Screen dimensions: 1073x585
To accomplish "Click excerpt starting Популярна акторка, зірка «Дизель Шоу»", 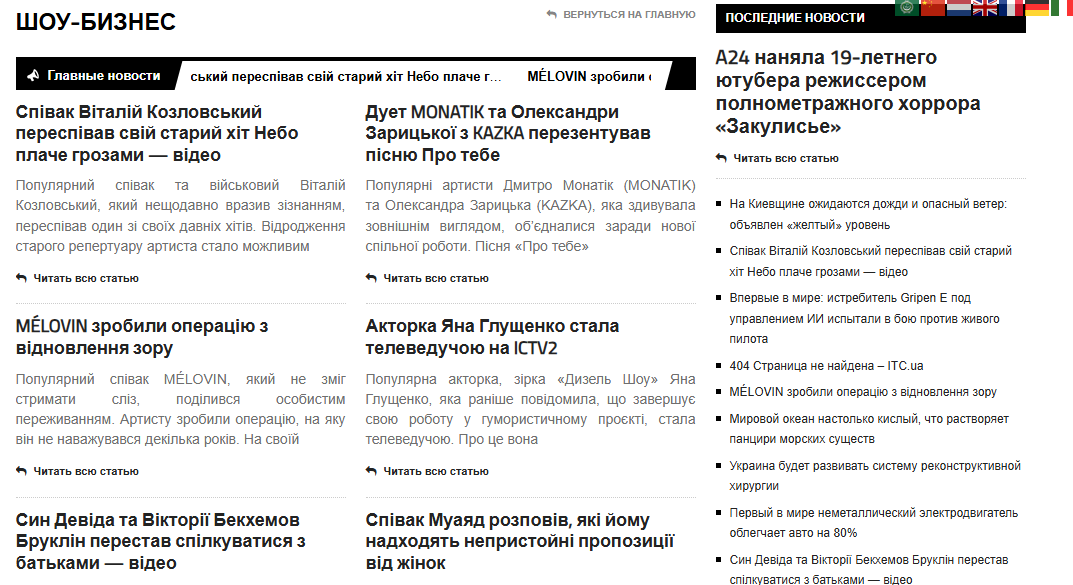I will pyautogui.click(x=530, y=409).
